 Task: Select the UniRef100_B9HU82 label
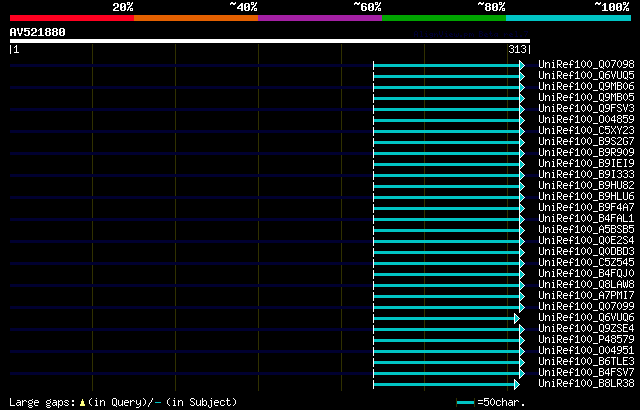(586, 186)
